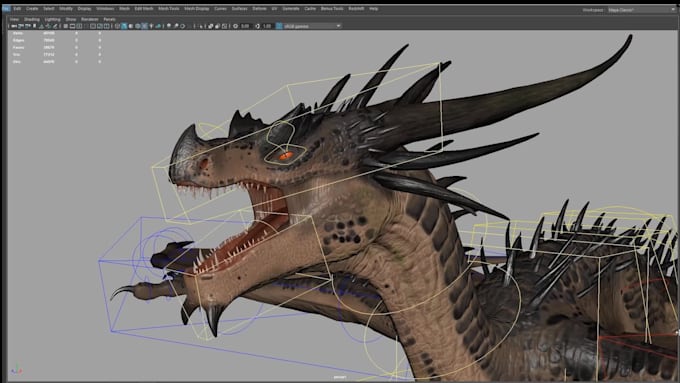Click the Grease Pencil icon
680x383 pixels.
tap(55, 26)
